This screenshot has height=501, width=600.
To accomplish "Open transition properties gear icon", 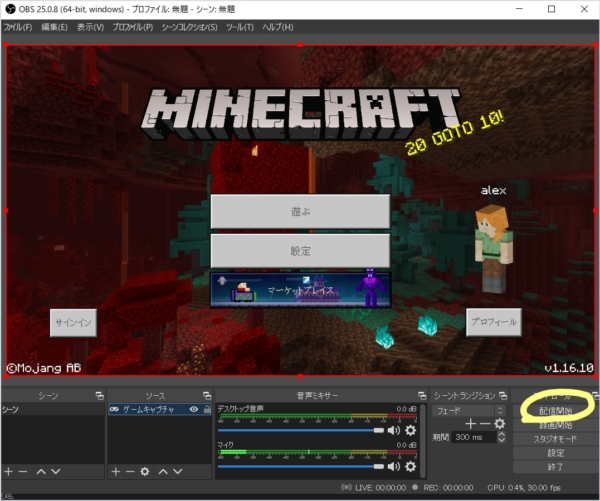I will [x=499, y=423].
